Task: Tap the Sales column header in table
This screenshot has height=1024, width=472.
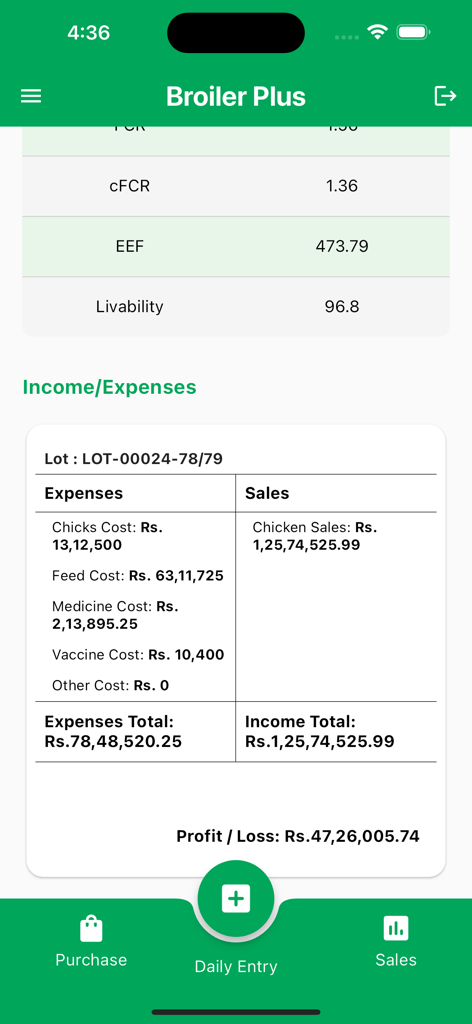Action: pyautogui.click(x=267, y=493)
